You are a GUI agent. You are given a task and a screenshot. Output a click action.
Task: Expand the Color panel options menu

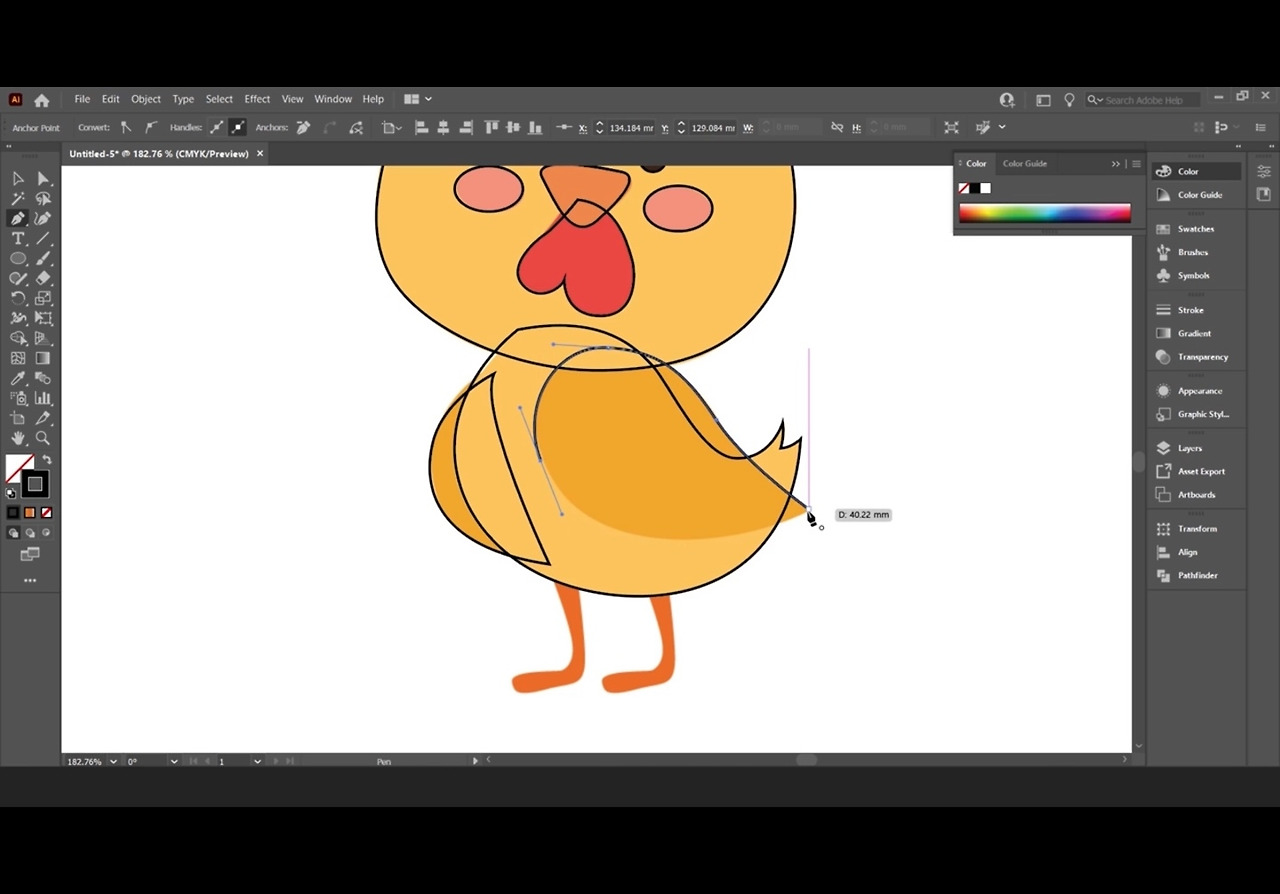tap(1136, 164)
